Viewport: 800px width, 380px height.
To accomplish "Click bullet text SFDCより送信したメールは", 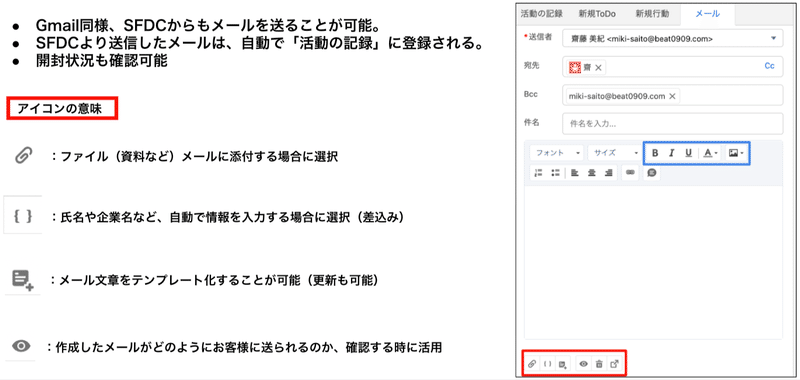I will (x=260, y=43).
